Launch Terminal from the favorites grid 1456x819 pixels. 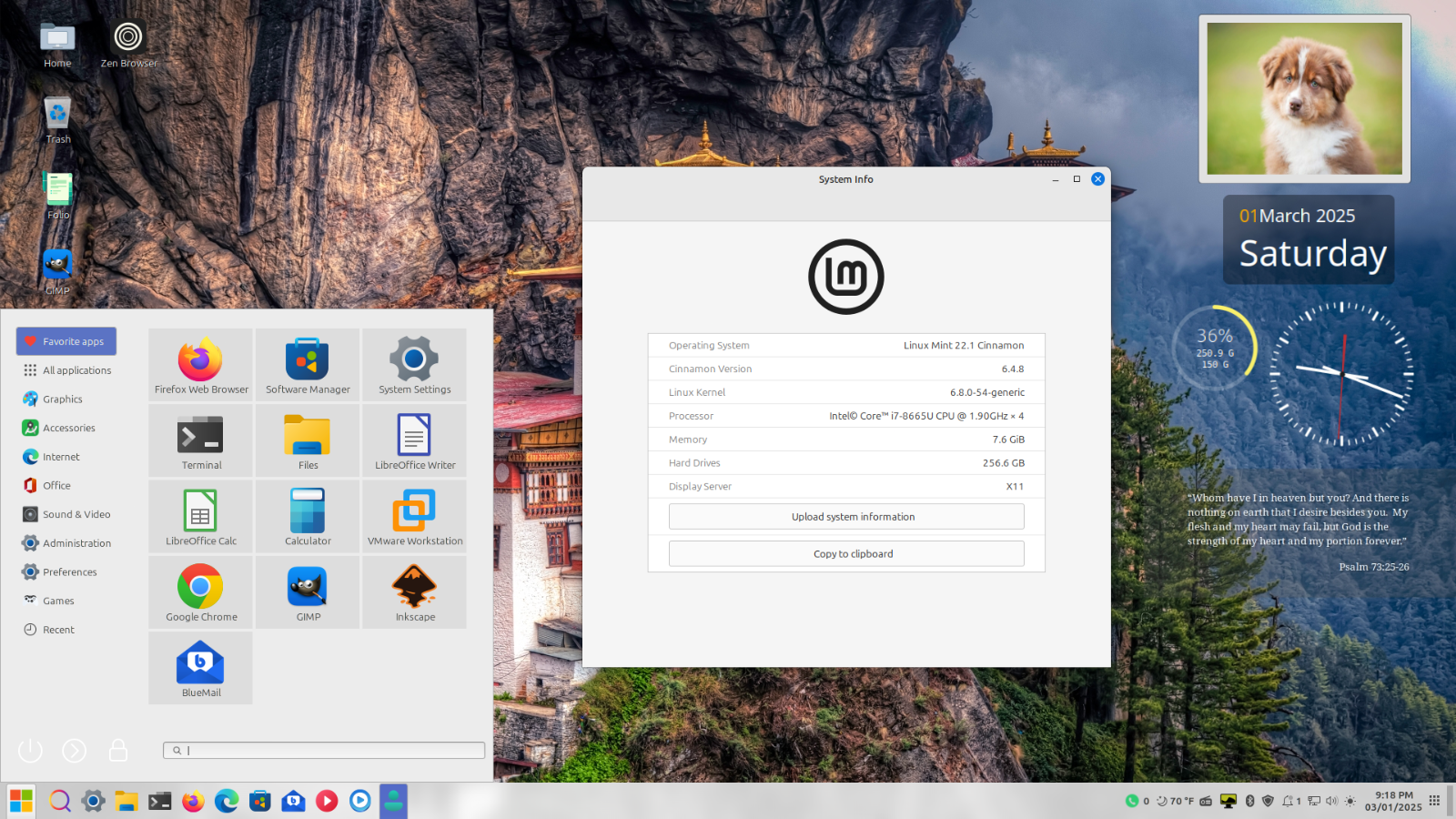coord(200,440)
